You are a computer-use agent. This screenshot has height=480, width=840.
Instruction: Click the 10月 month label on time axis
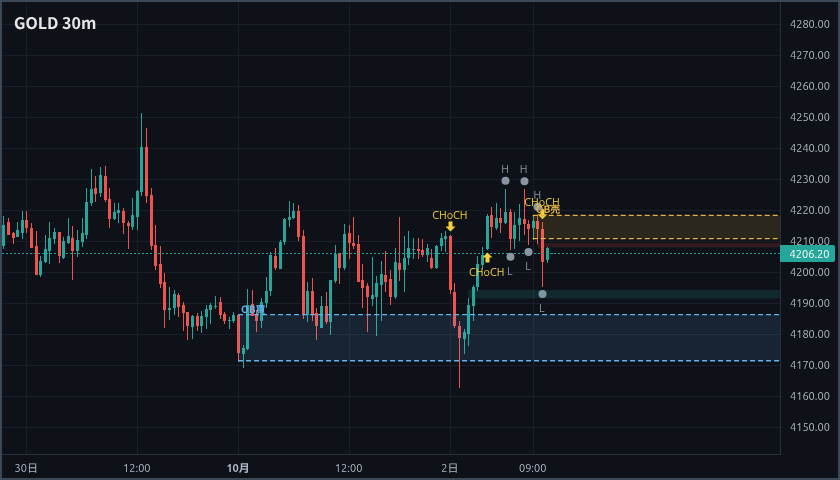click(238, 468)
